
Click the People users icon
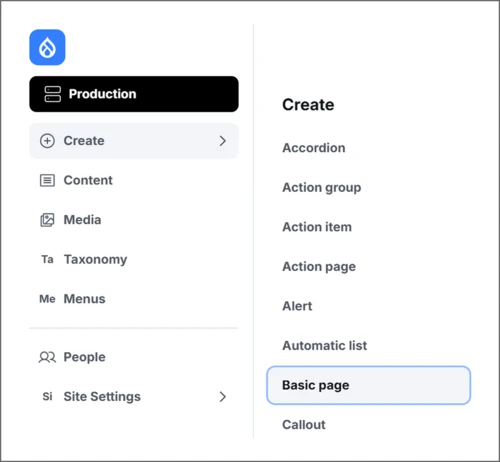click(47, 357)
